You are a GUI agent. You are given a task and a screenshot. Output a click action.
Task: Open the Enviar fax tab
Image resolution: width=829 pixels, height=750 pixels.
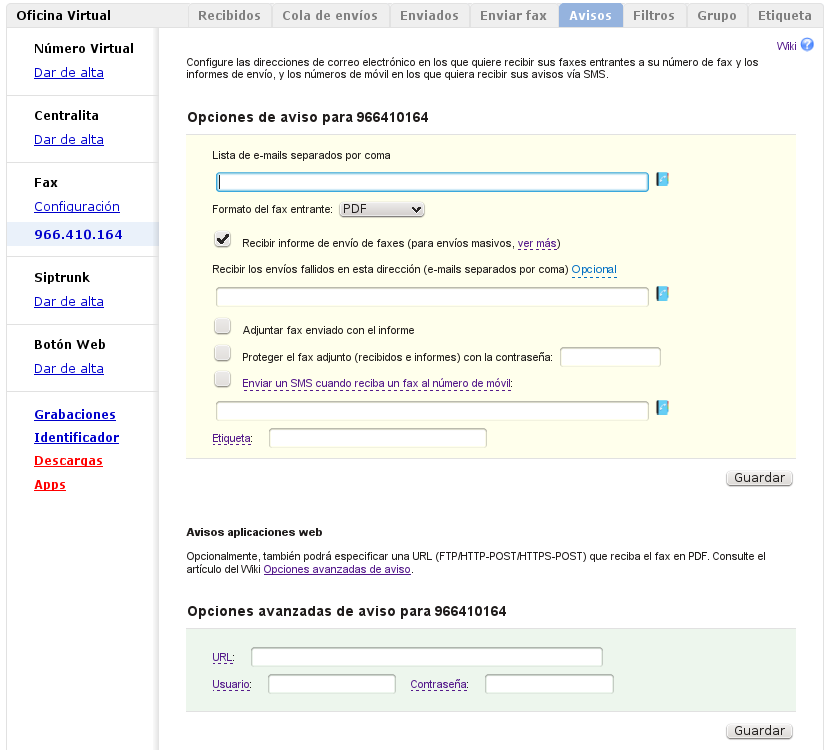pyautogui.click(x=513, y=15)
